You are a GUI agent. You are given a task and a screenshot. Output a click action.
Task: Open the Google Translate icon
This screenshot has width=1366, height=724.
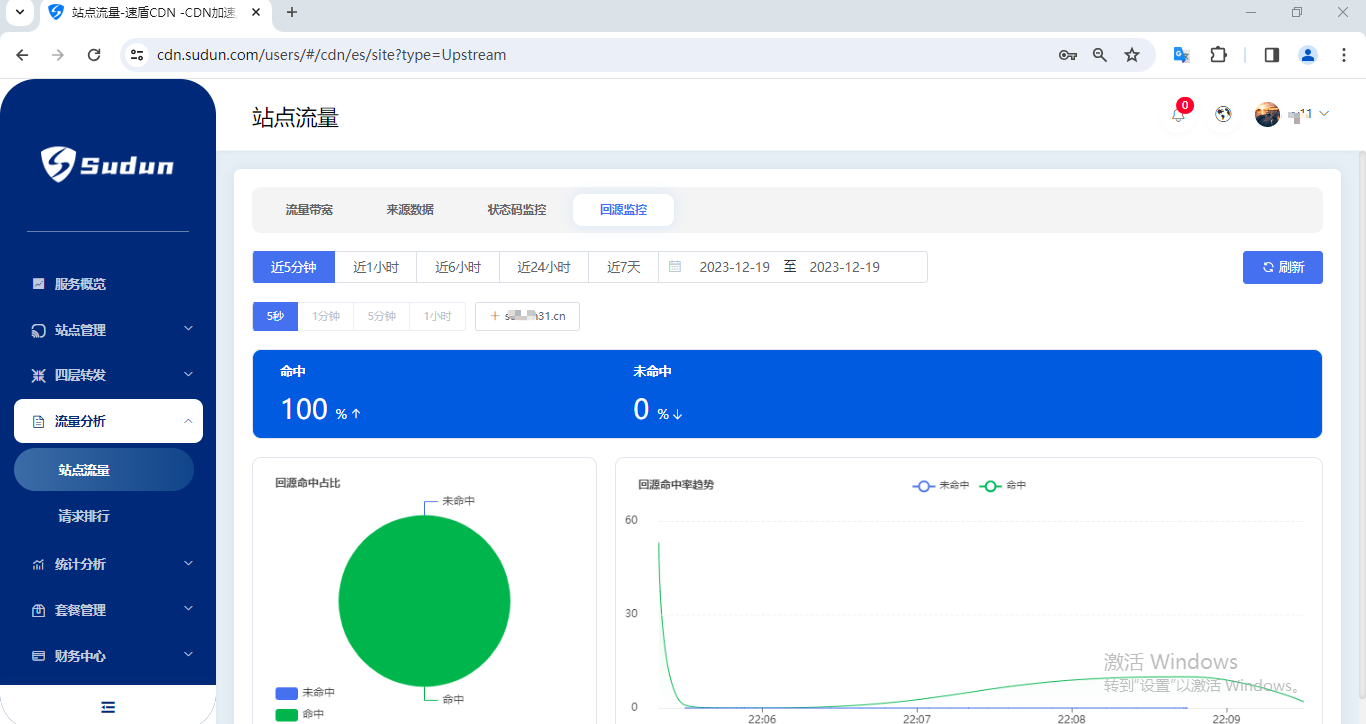(x=1181, y=55)
